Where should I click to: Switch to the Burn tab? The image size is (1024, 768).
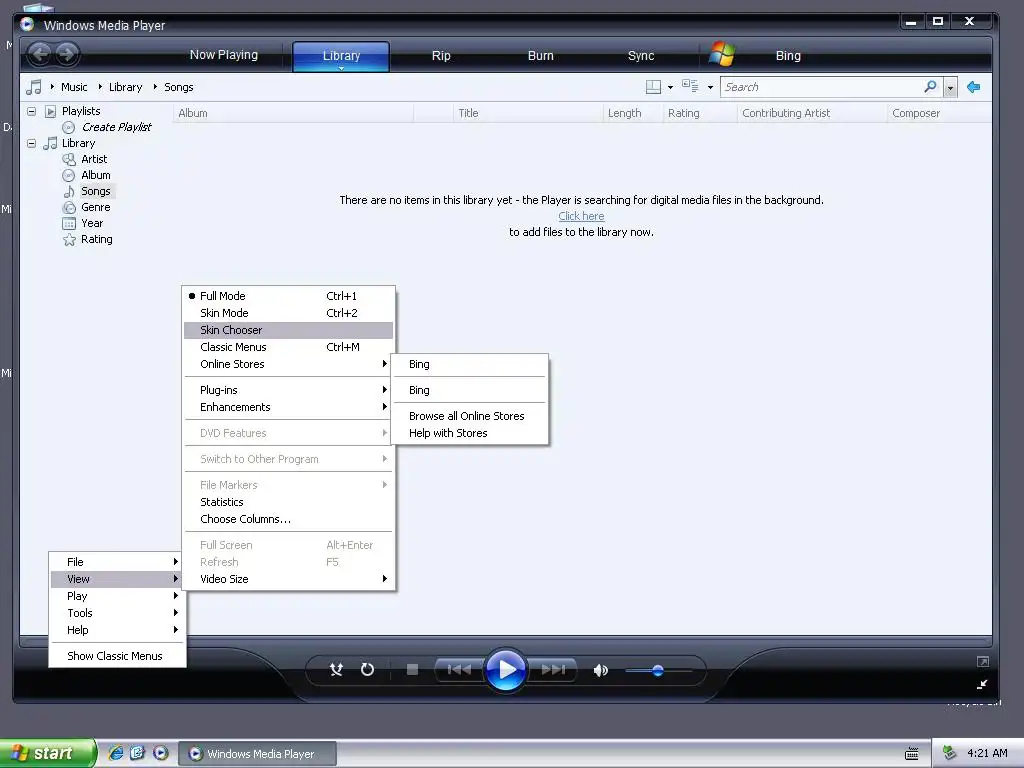541,56
